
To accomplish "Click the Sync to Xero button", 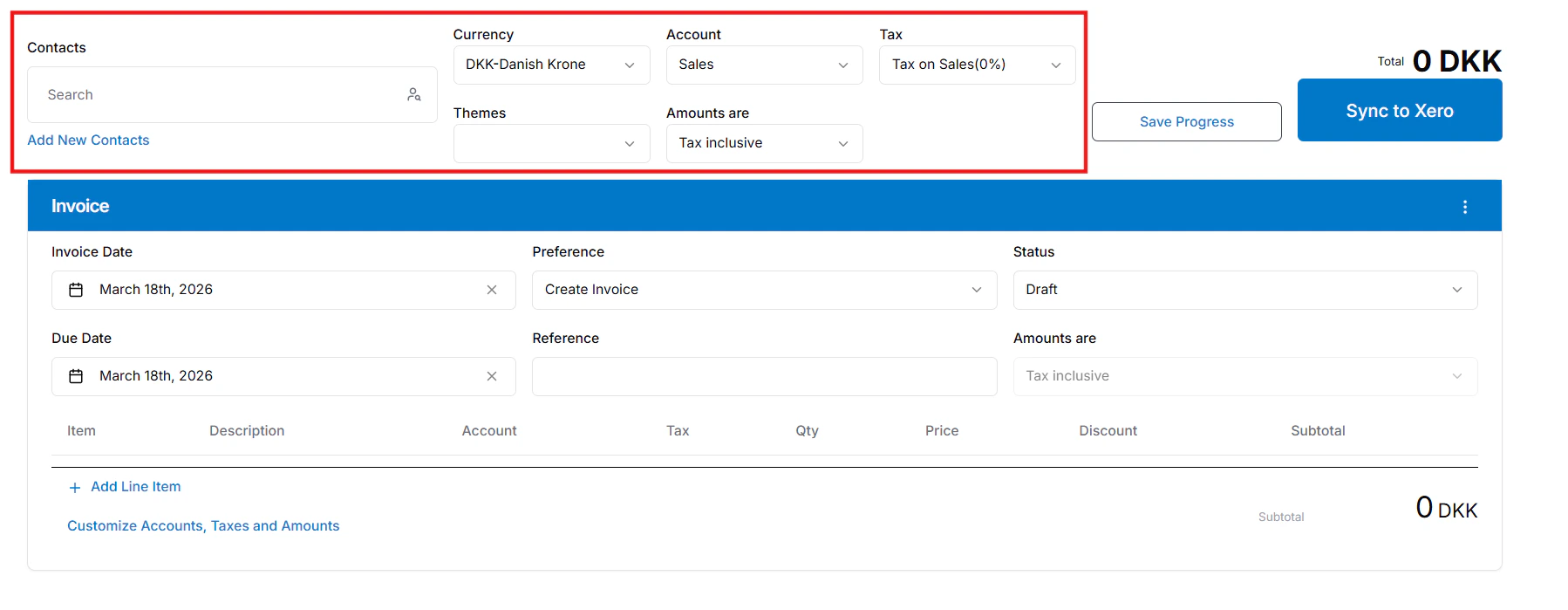I will [x=1399, y=110].
